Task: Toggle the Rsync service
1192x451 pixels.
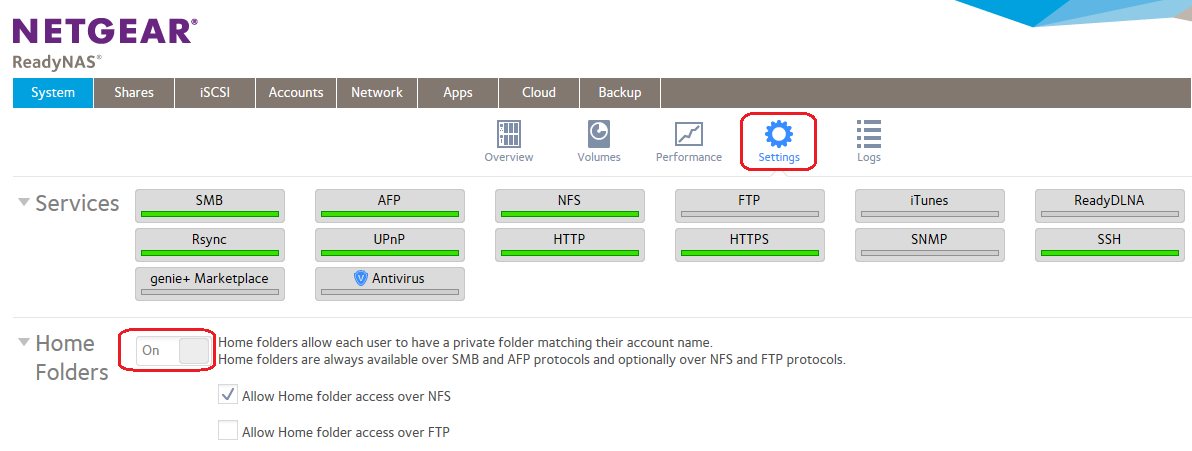Action: (210, 244)
